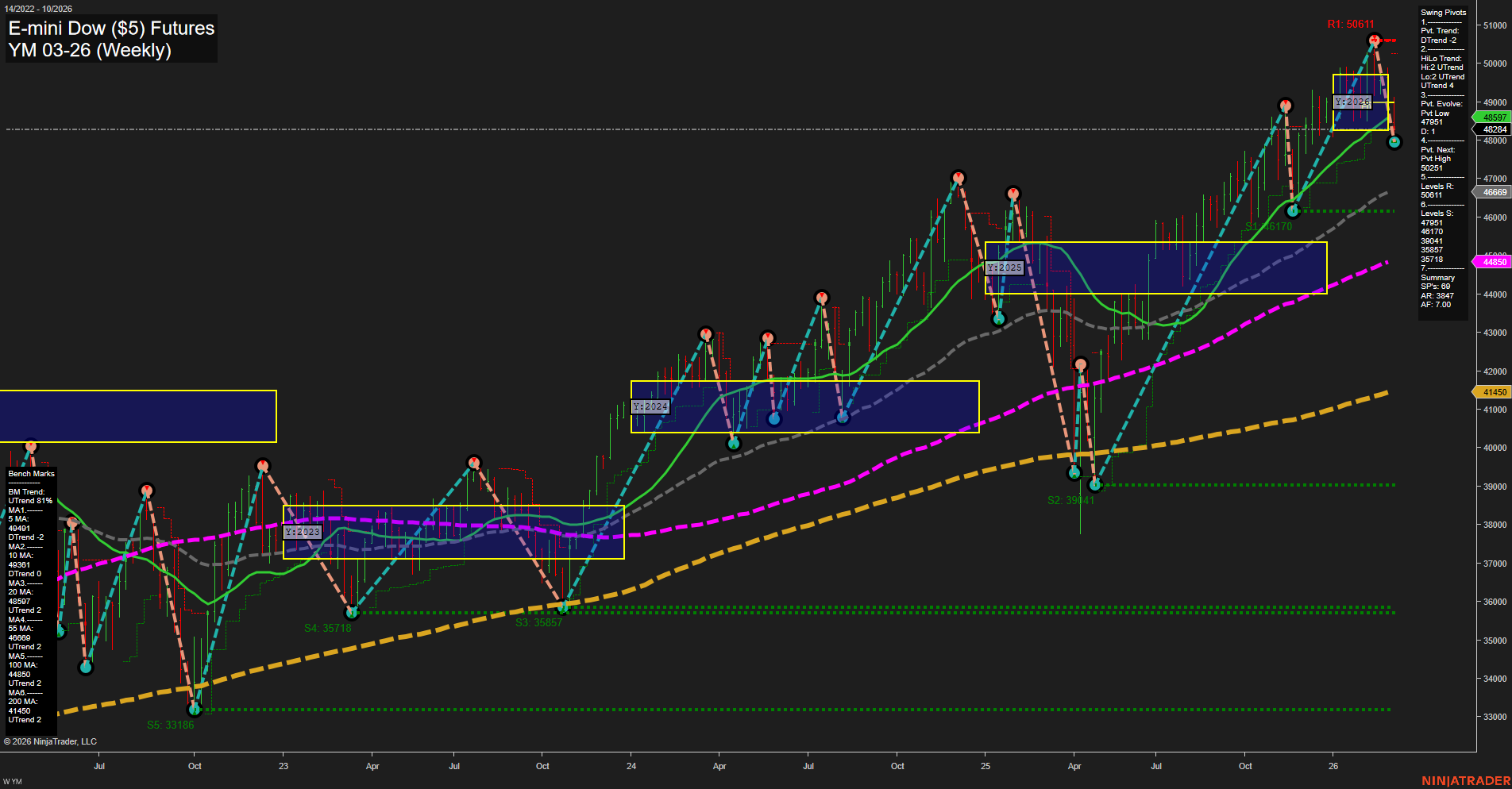Click the © 2026 NinjaTrader, LLC copyright text

[x=51, y=741]
